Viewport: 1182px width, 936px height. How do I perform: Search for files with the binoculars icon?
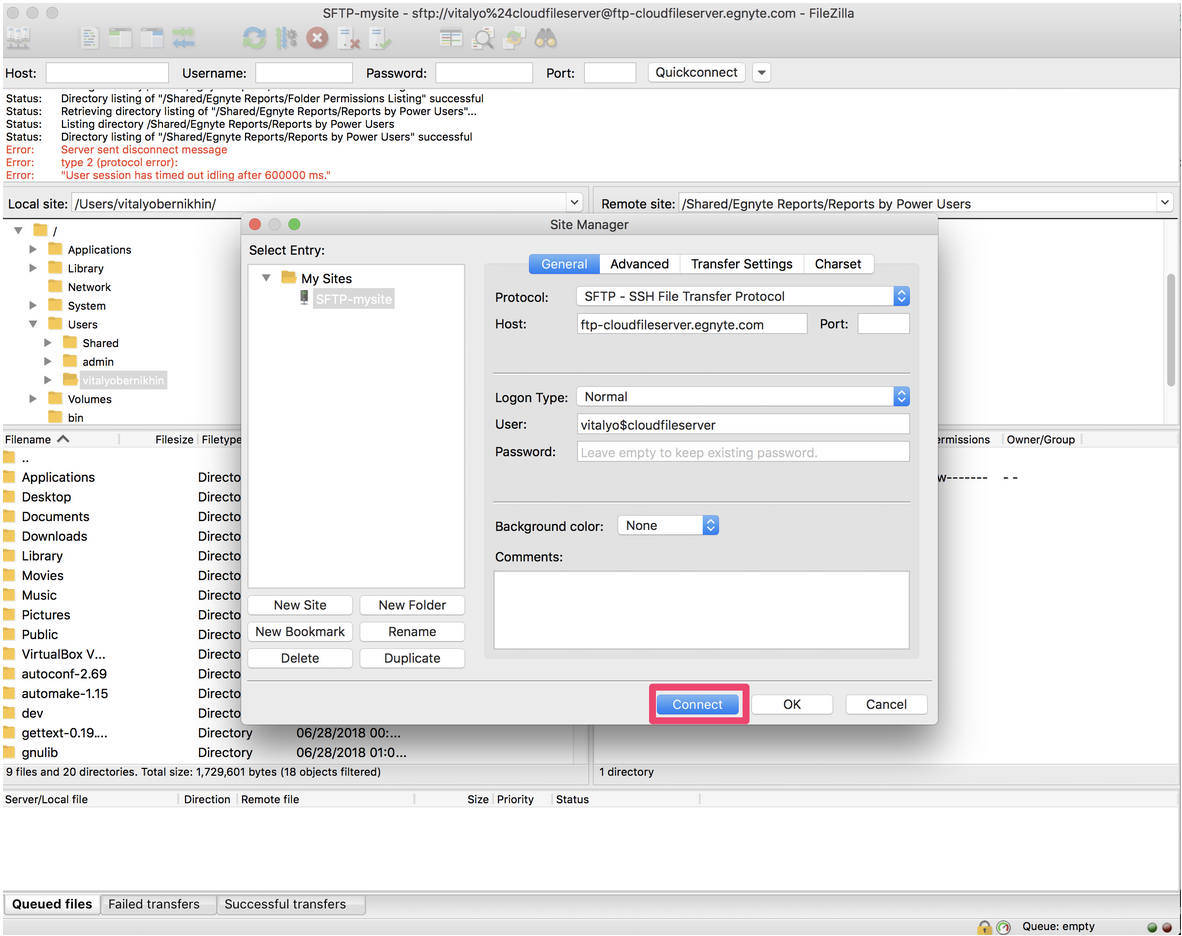pyautogui.click(x=546, y=38)
